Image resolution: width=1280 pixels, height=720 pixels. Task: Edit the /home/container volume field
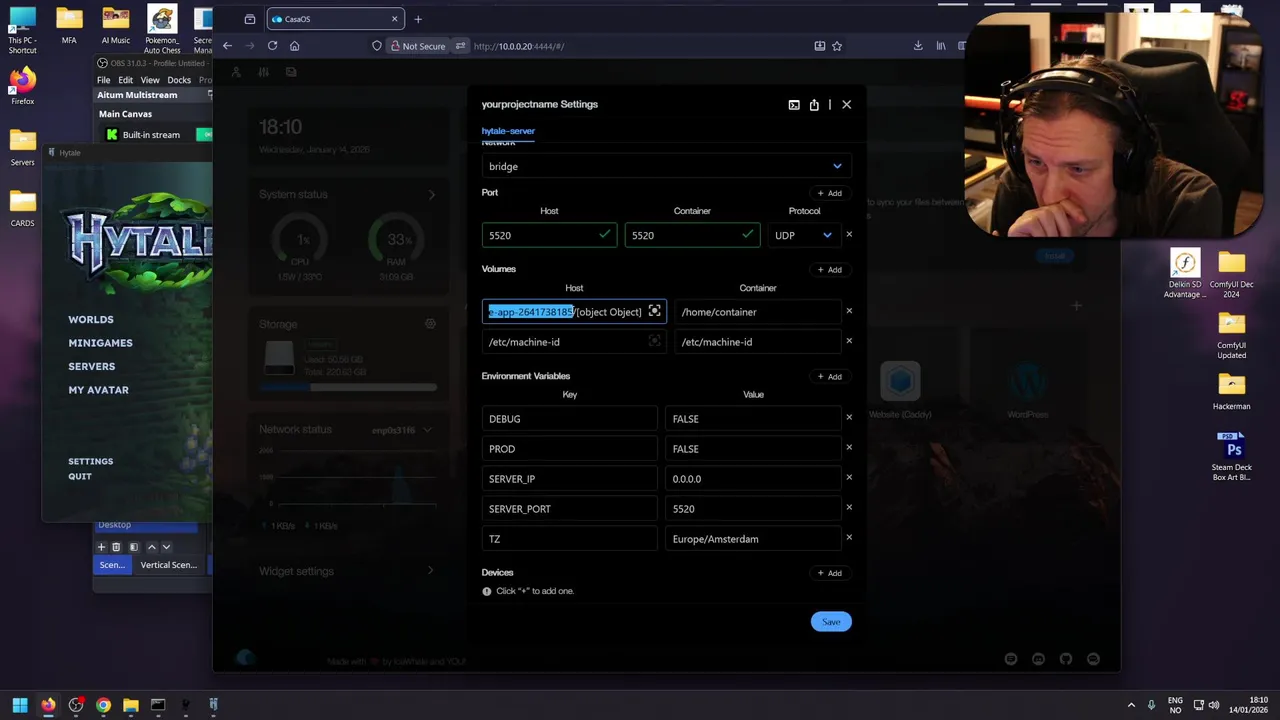[758, 312]
